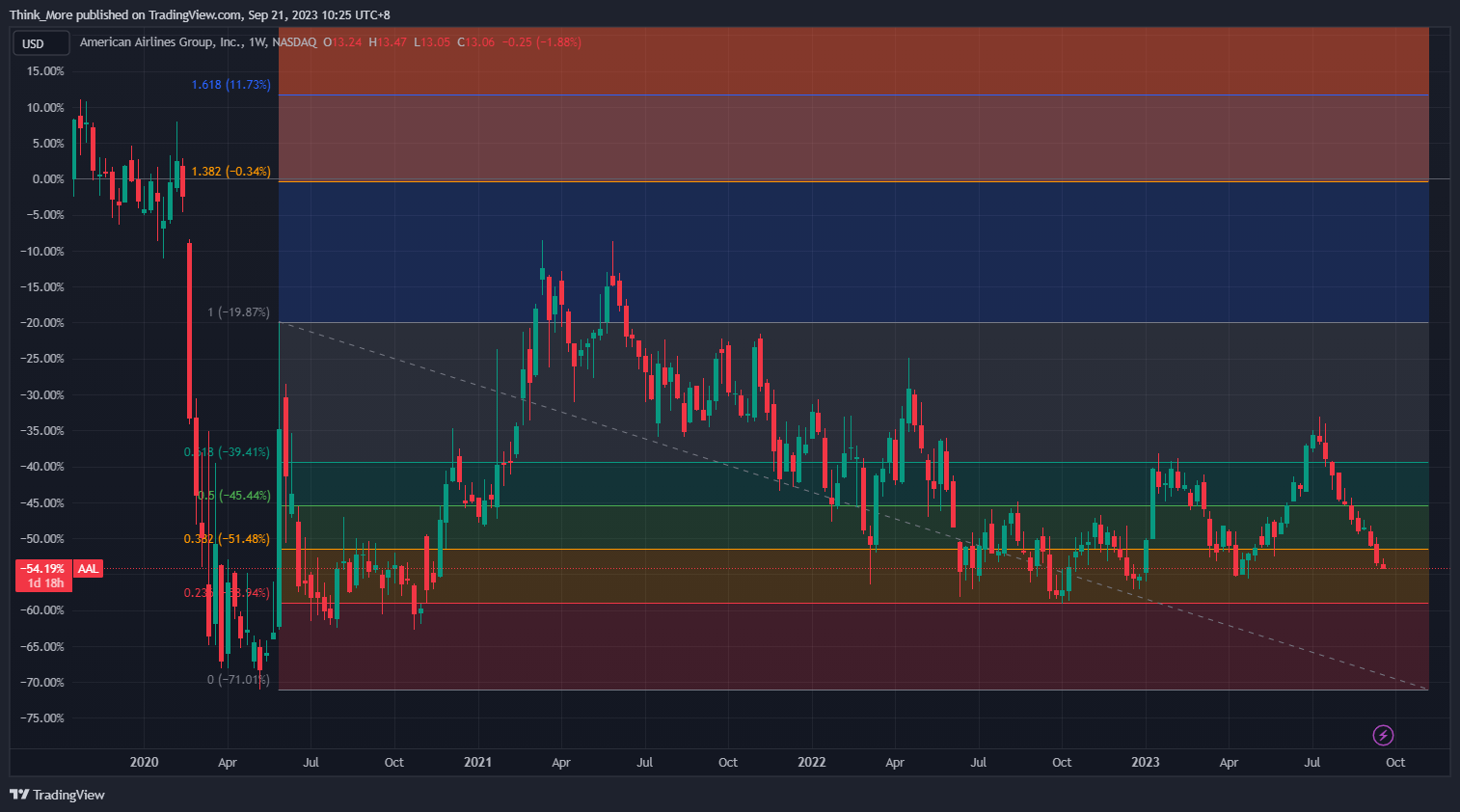Click 5.00% on the price scale
This screenshot has height=812, width=1460.
pyautogui.click(x=48, y=144)
